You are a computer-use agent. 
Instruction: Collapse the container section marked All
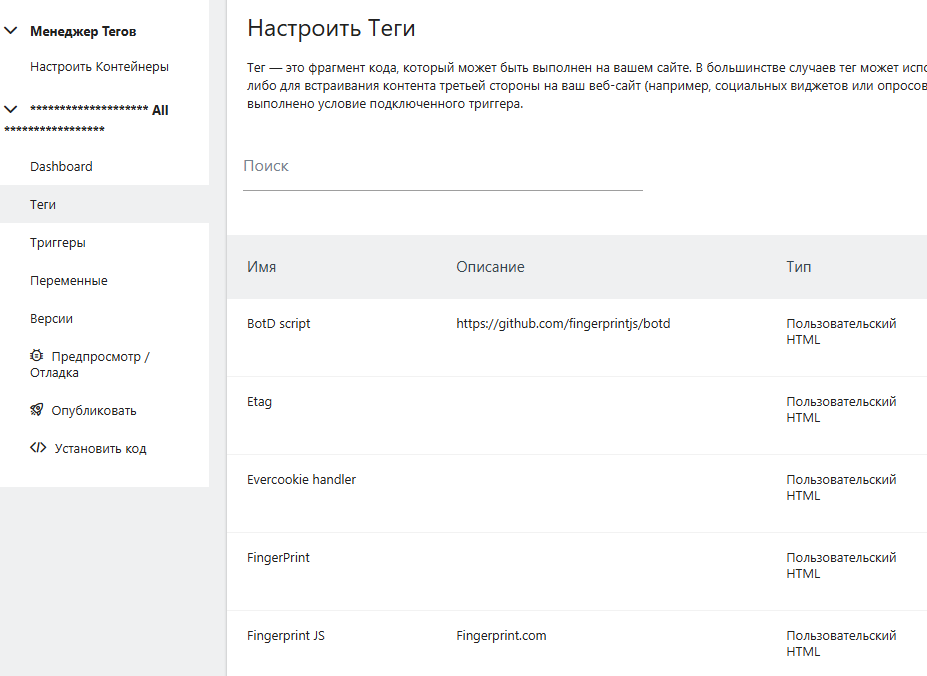(x=9, y=110)
